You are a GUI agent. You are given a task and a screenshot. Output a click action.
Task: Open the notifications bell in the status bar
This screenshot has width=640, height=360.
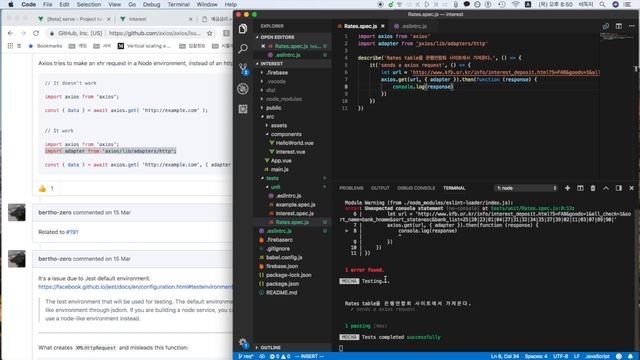[631, 356]
